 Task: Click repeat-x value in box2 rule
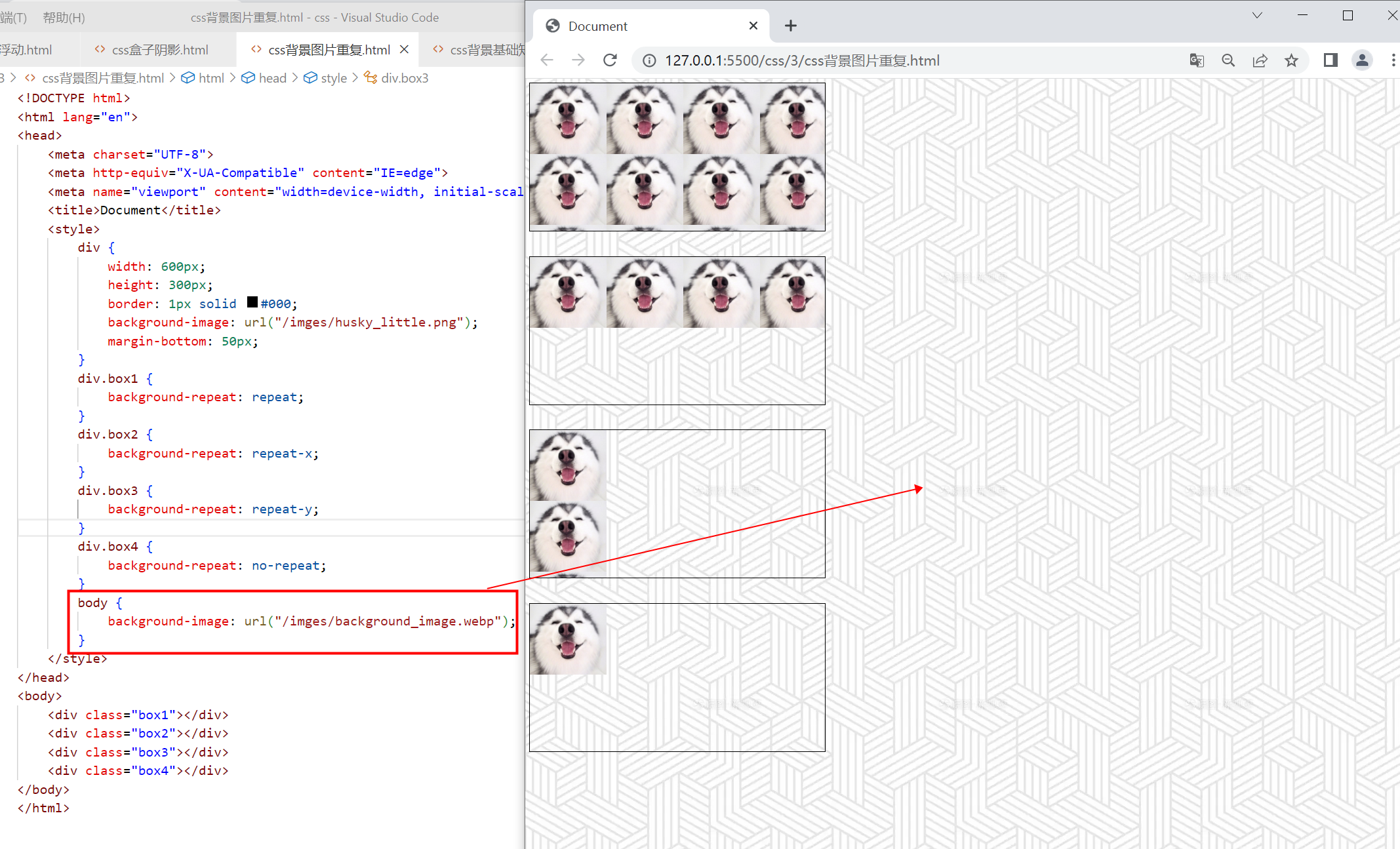282,454
